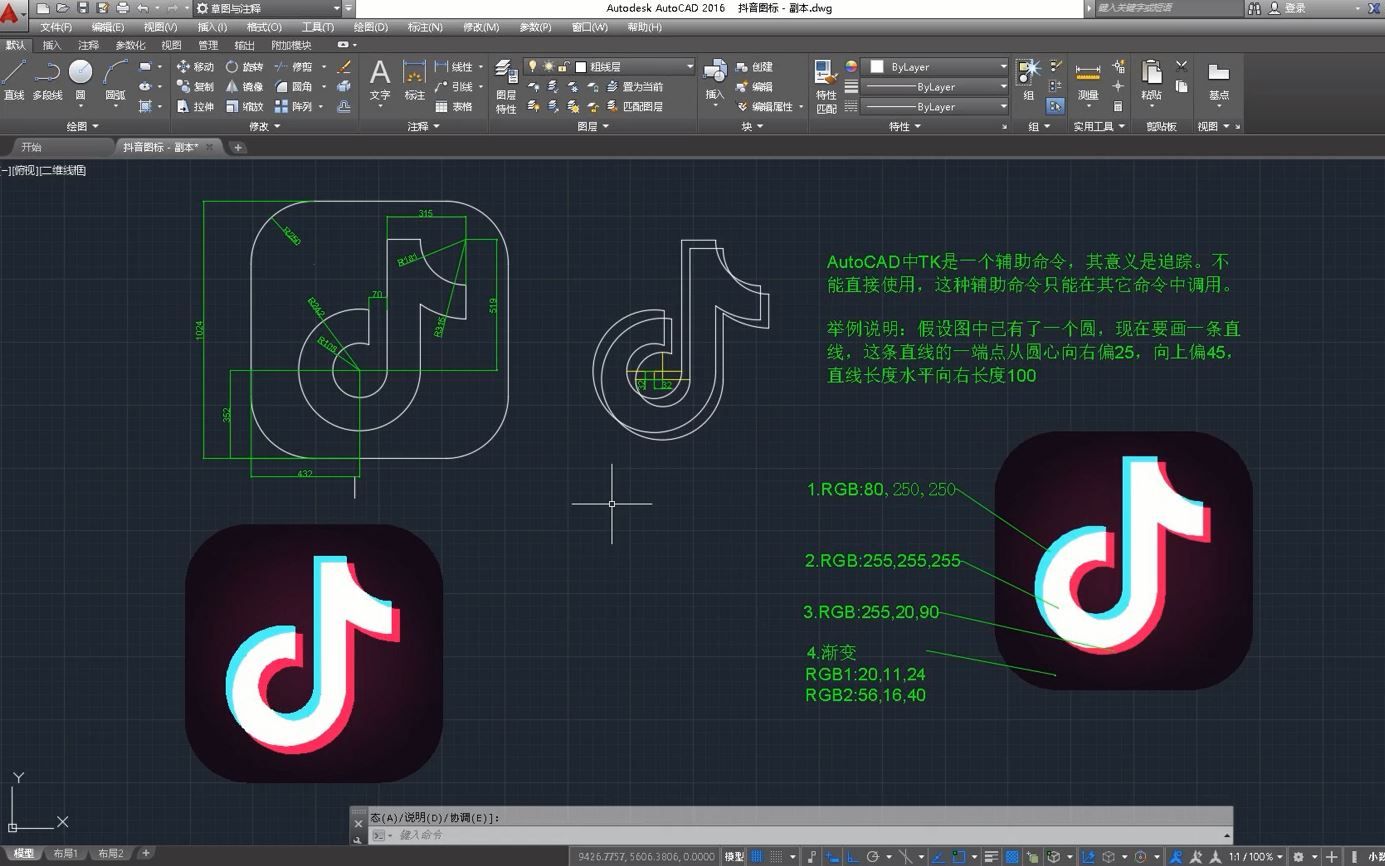Viewport: 1385px width, 866px height.
Task: Click the Dimension (标注) tool
Action: coord(414,80)
